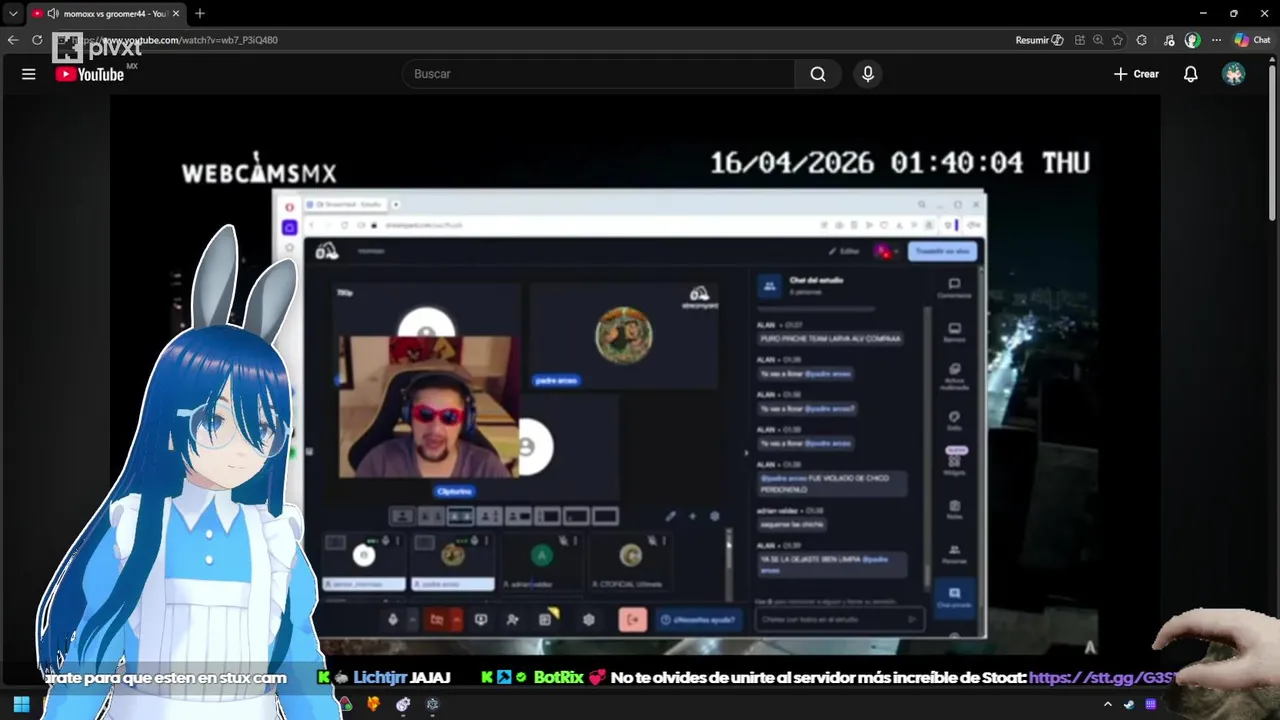This screenshot has width=1280, height=720.
Task: Focus the Buscar search field
Action: coord(598,74)
